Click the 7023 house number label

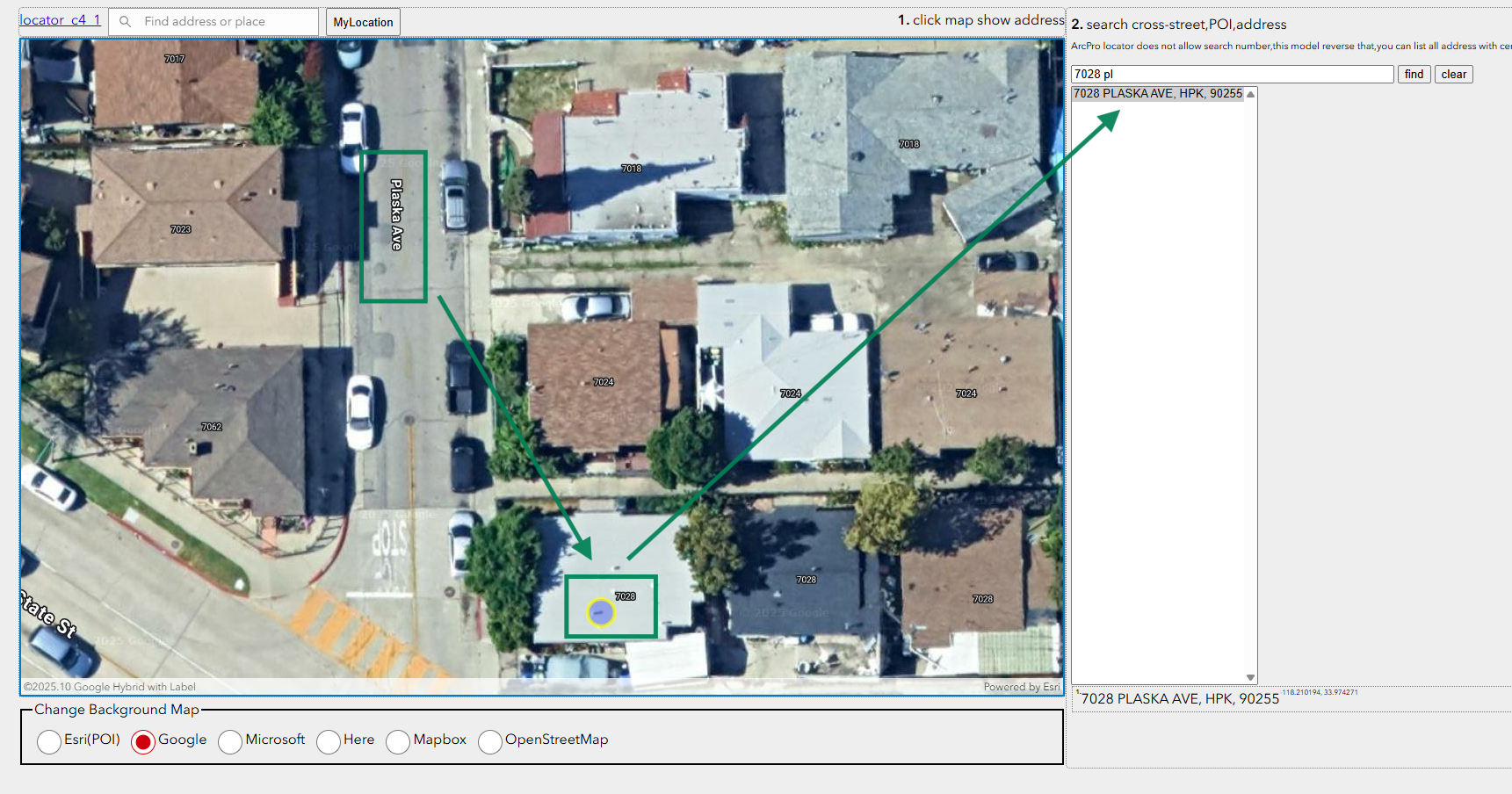(181, 229)
